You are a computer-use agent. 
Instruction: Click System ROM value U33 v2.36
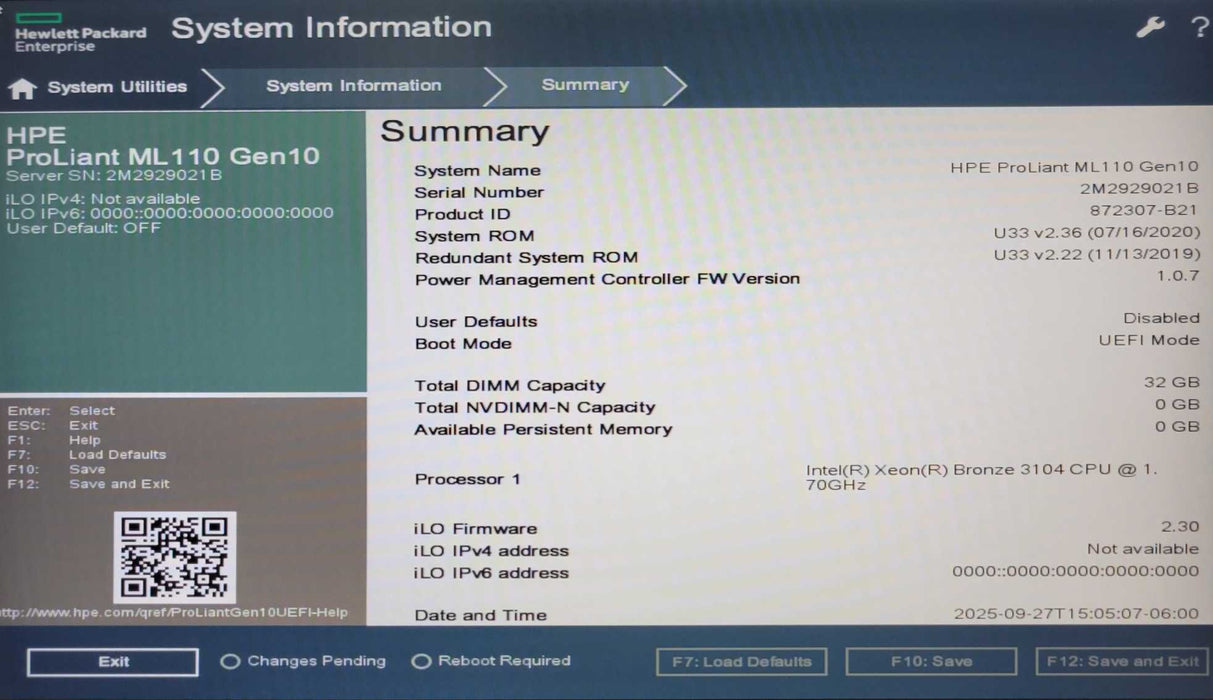(1096, 233)
